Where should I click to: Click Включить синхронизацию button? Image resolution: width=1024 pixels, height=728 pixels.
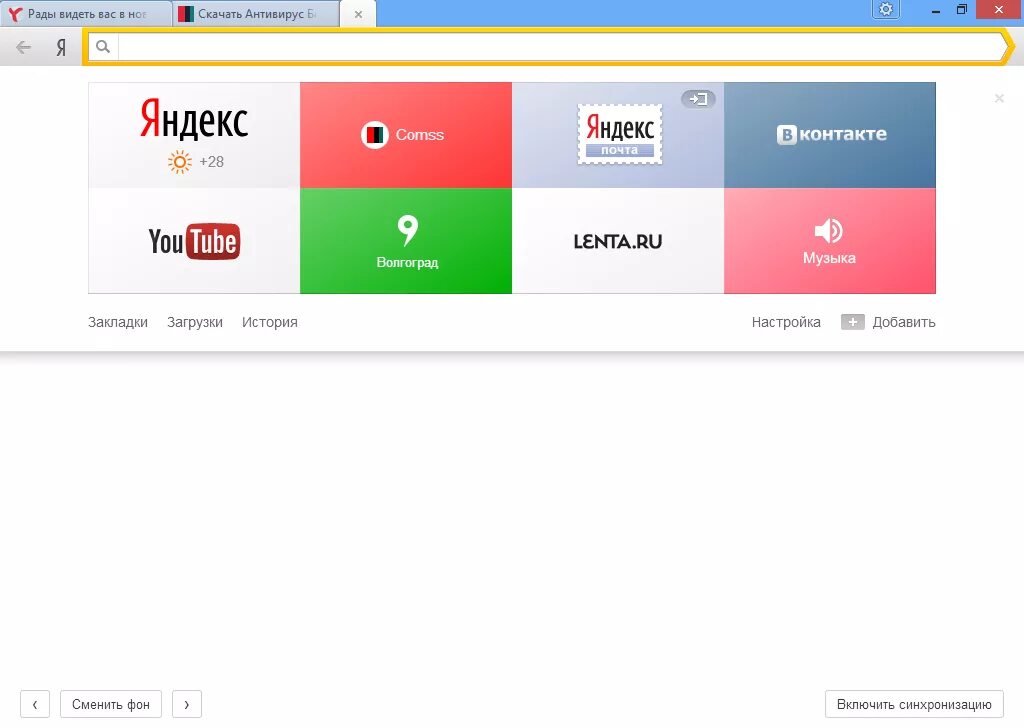click(914, 704)
